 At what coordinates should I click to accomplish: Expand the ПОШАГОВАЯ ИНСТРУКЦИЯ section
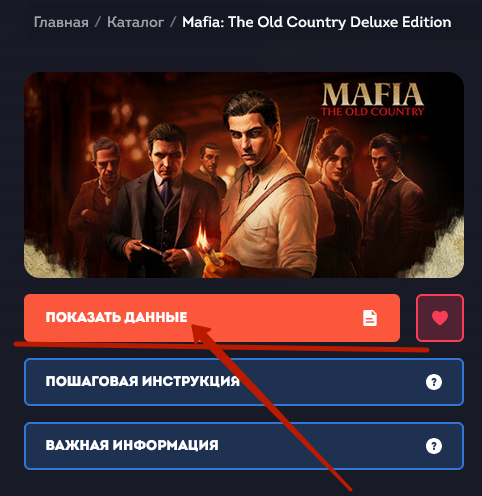coord(244,382)
